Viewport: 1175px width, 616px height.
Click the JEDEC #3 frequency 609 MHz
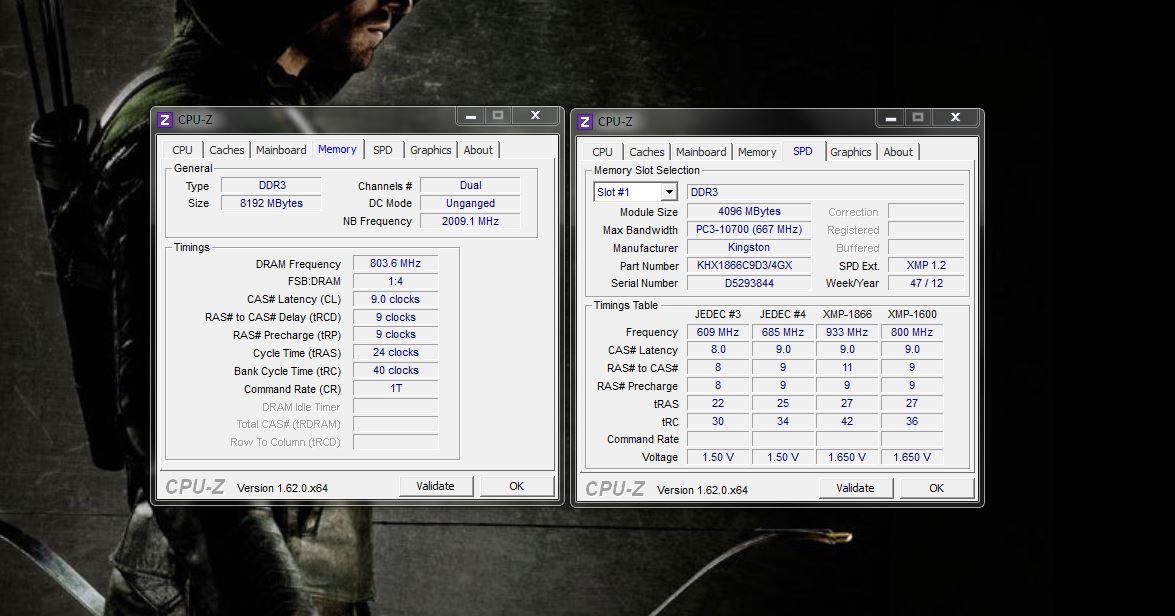[718, 332]
